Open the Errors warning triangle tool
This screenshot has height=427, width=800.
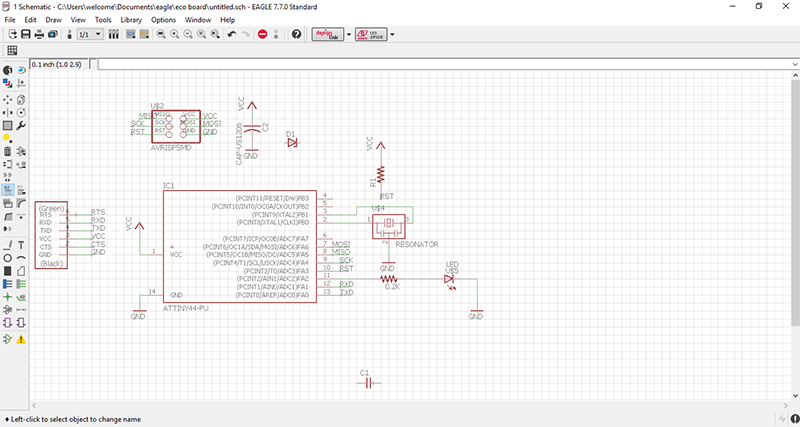21,339
